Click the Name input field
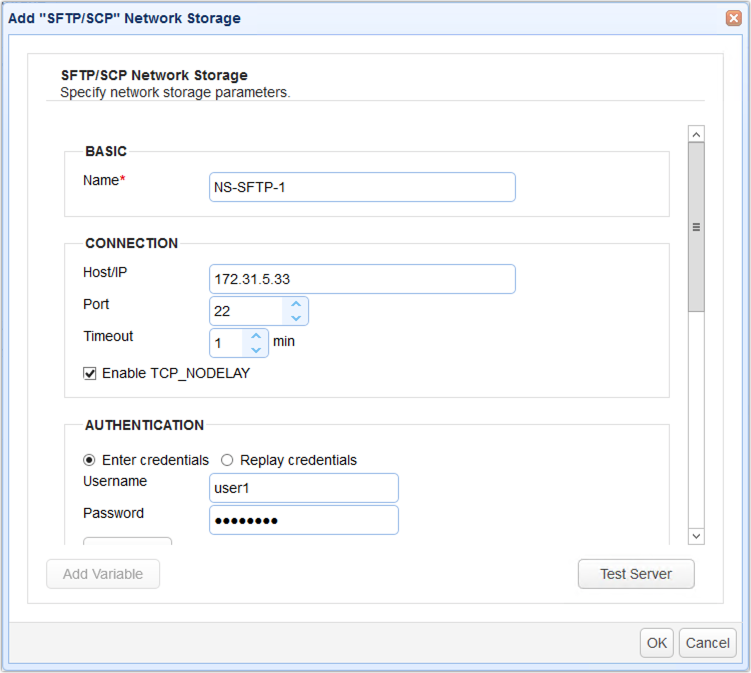 point(362,187)
